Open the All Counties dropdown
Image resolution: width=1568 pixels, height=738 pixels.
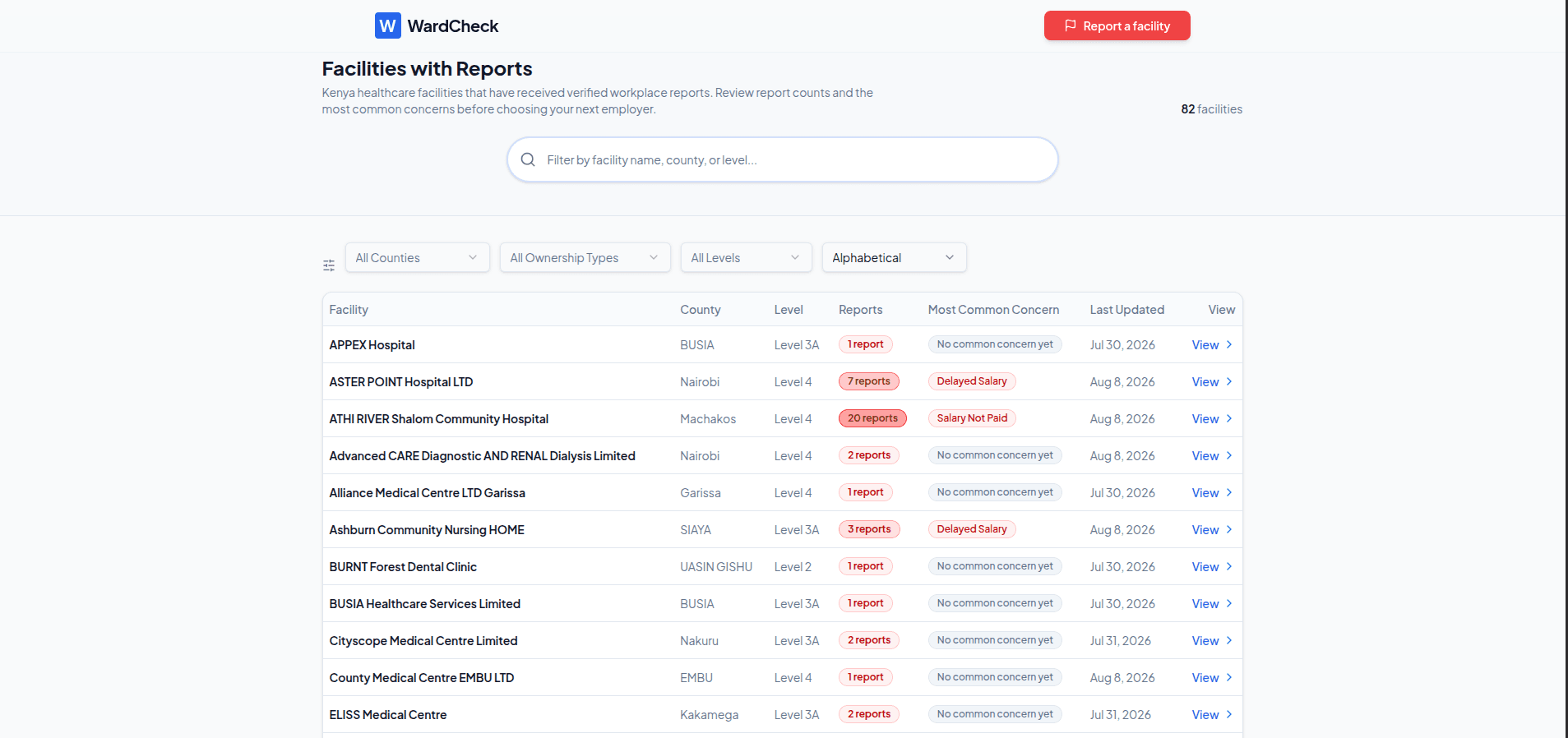click(x=417, y=257)
